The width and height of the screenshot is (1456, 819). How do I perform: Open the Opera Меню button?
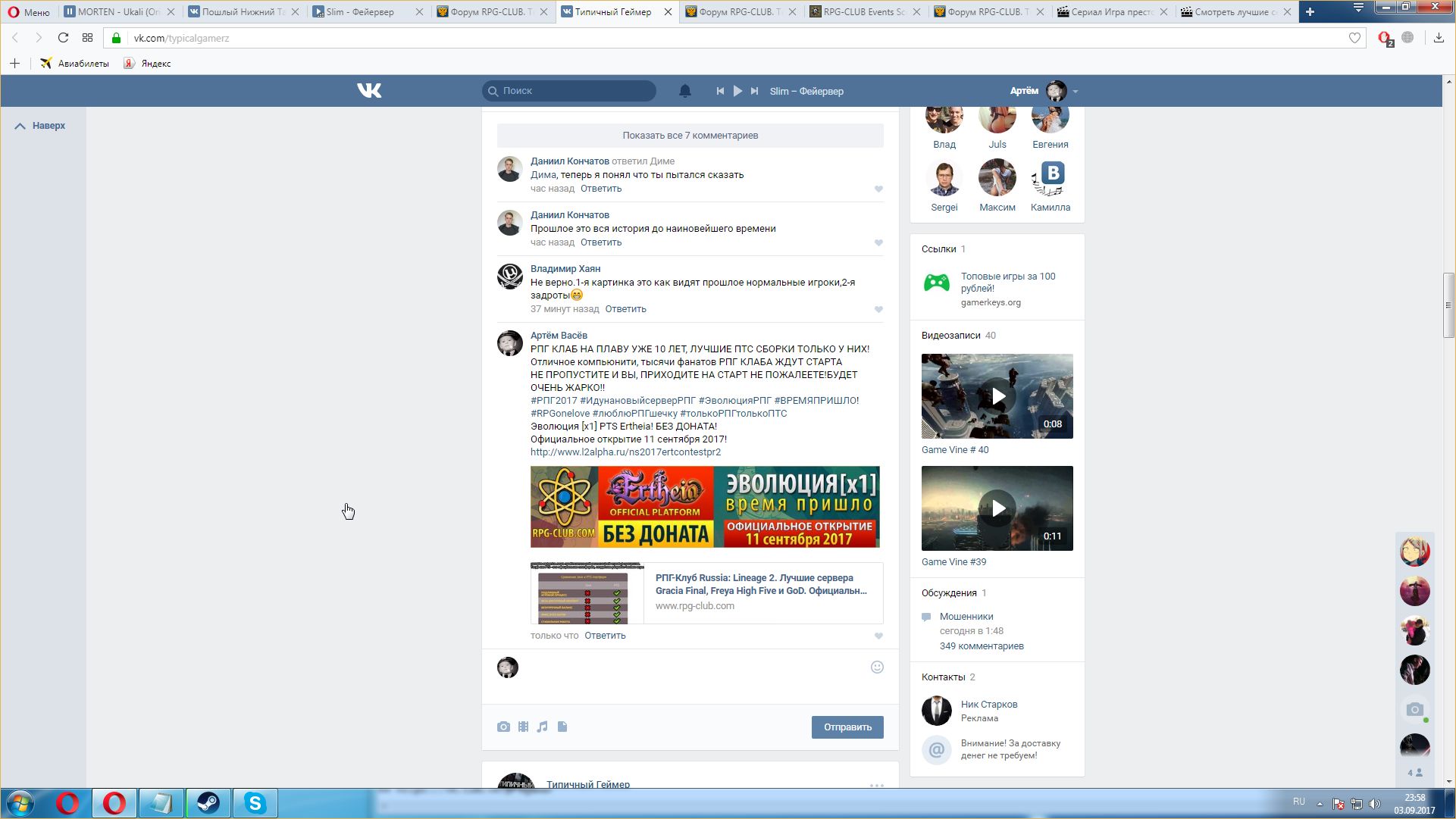29,12
